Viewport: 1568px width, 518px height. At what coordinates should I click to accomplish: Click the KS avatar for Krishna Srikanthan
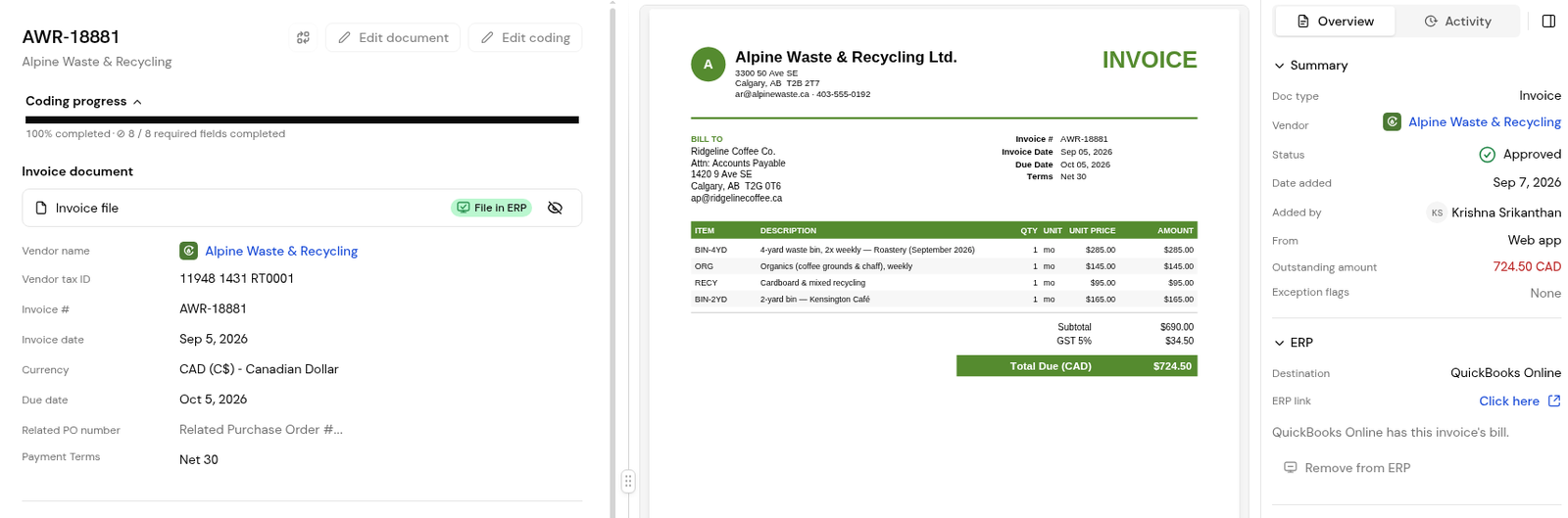point(1437,212)
